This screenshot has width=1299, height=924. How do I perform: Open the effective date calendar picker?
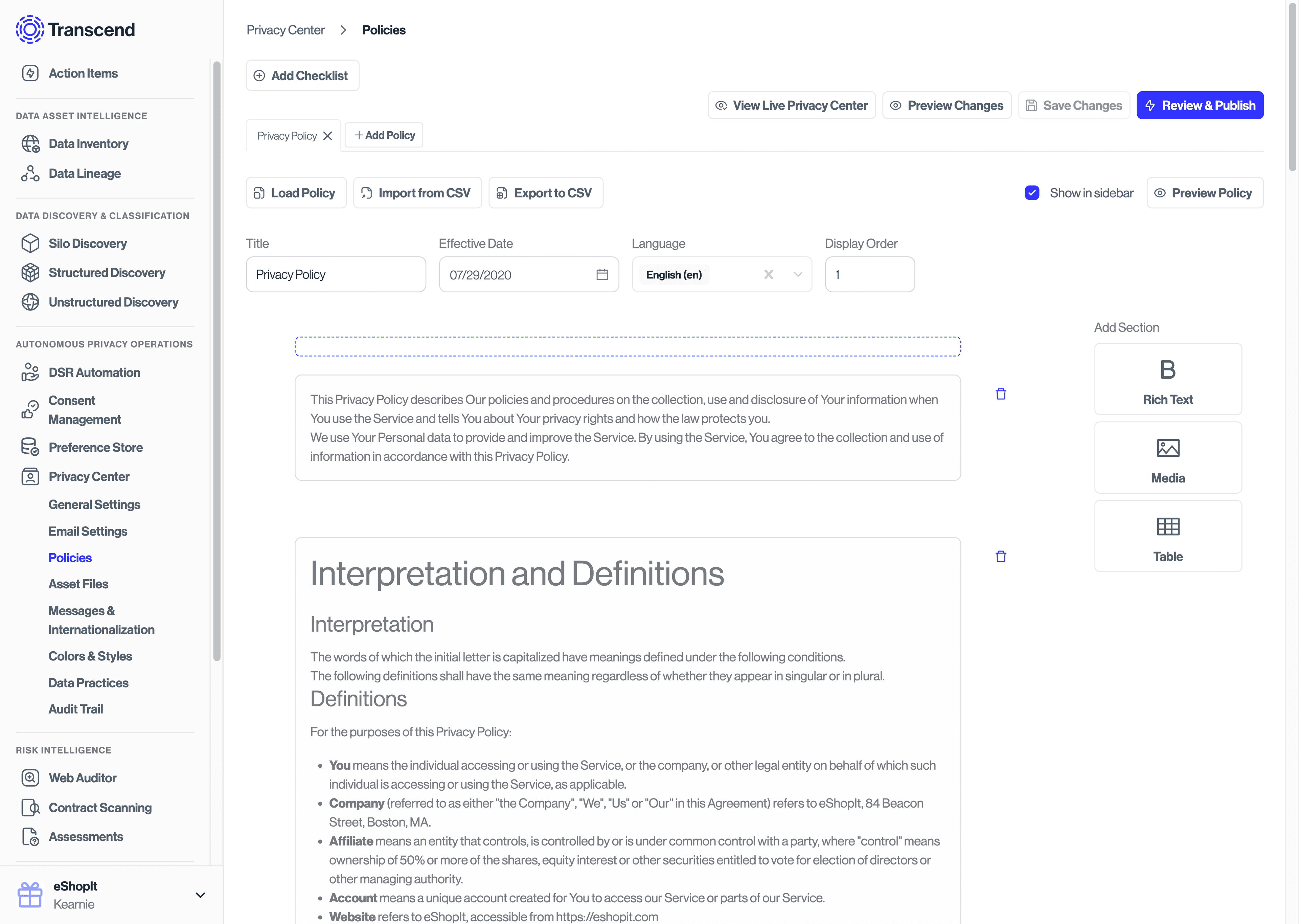pyautogui.click(x=601, y=274)
